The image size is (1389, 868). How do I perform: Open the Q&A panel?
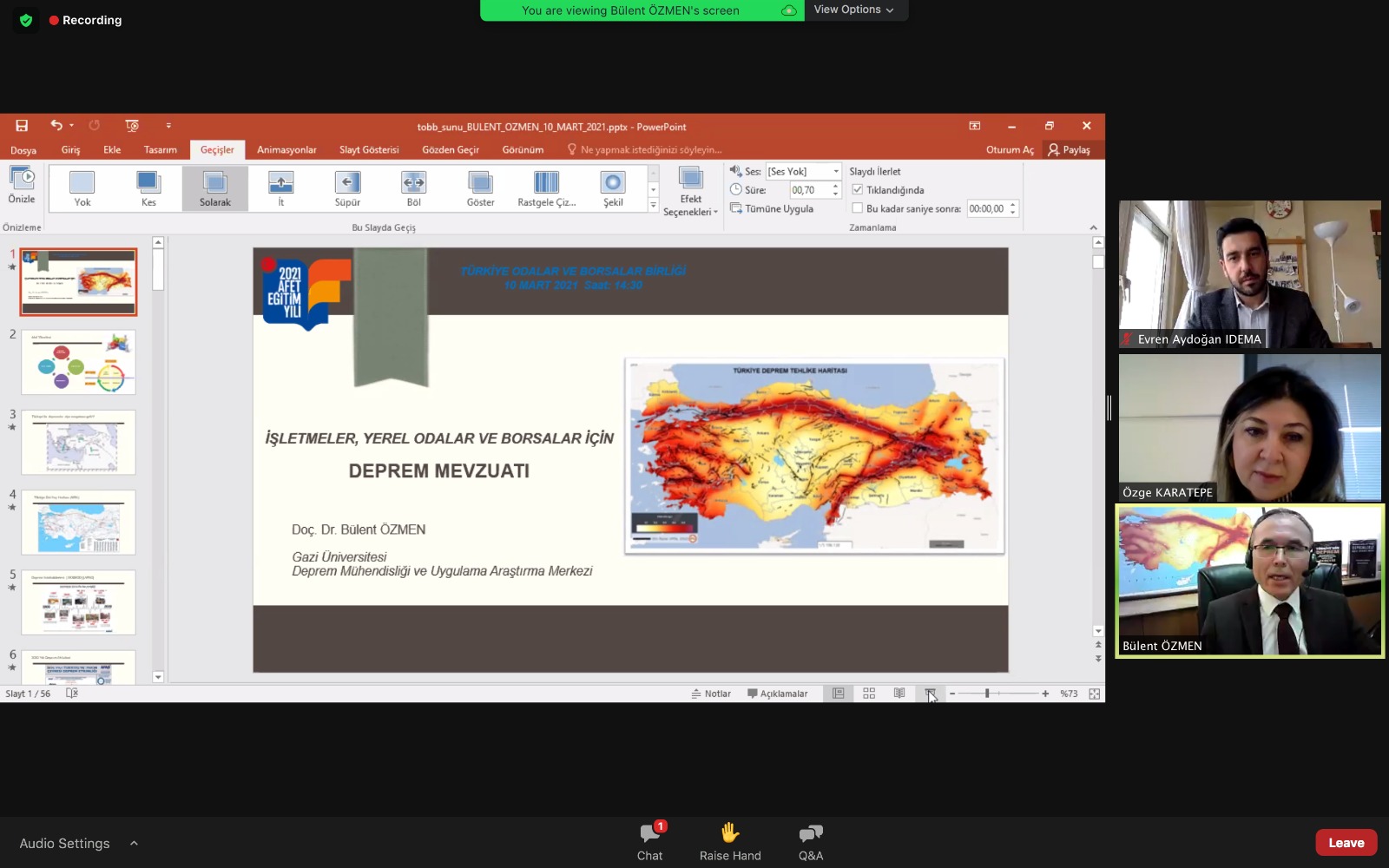[810, 842]
